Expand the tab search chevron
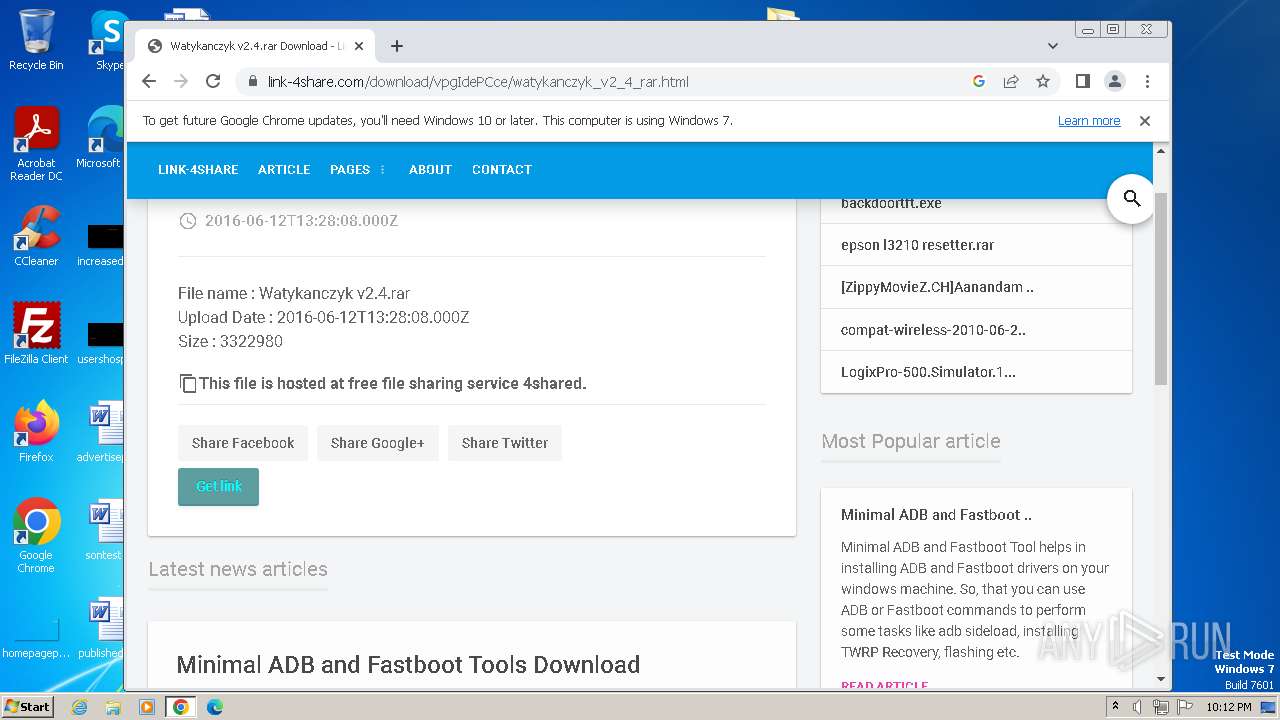This screenshot has height=720, width=1280. coord(1053,46)
